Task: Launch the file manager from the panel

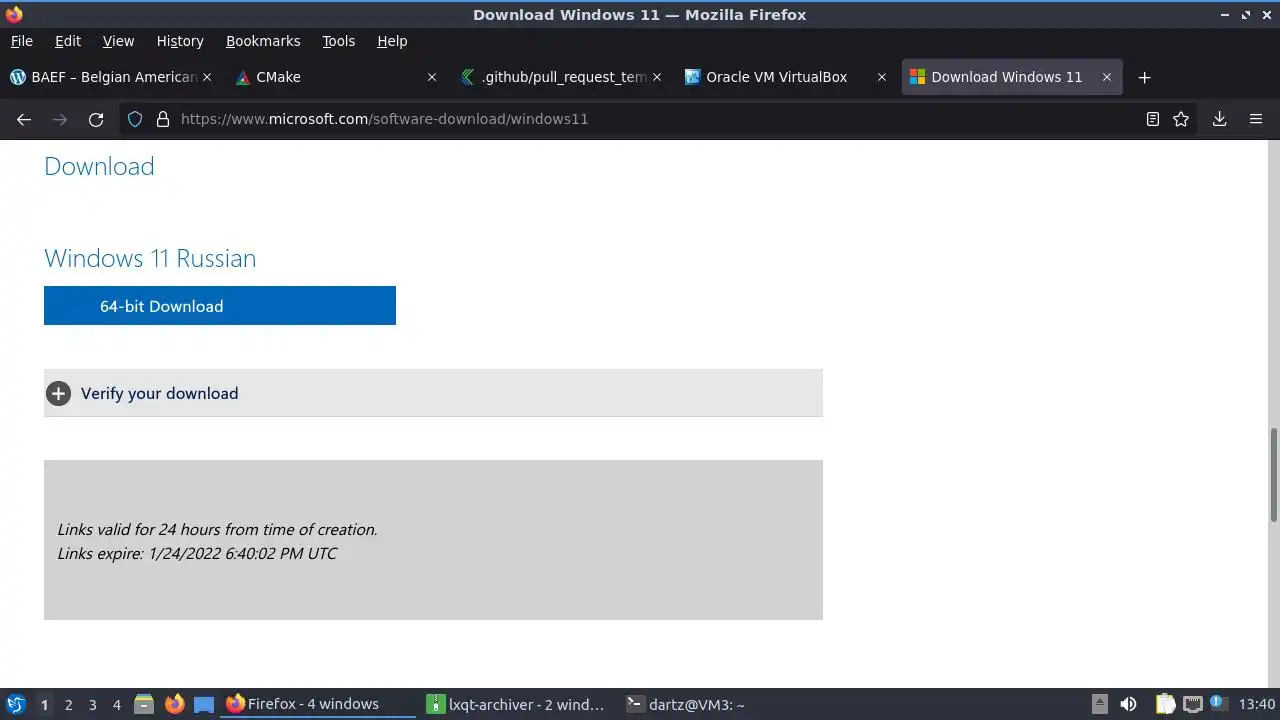Action: (144, 704)
